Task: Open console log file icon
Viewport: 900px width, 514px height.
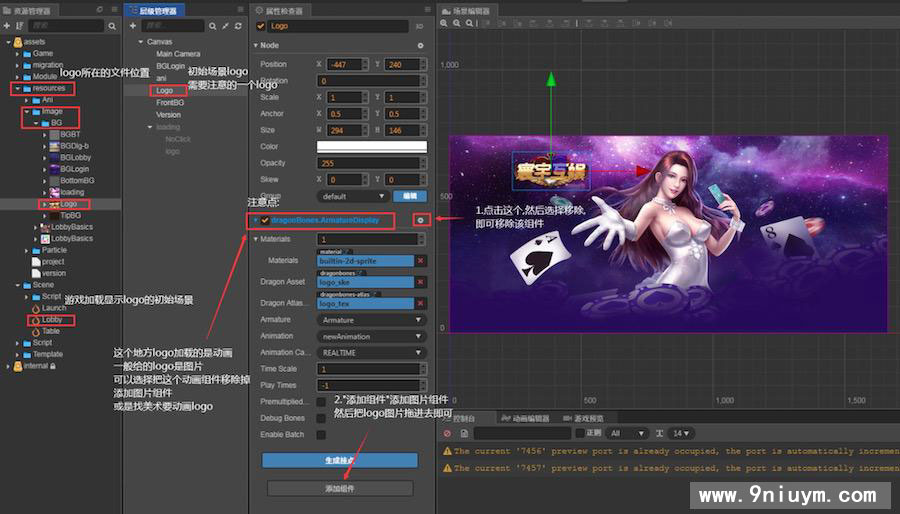Action: 464,433
